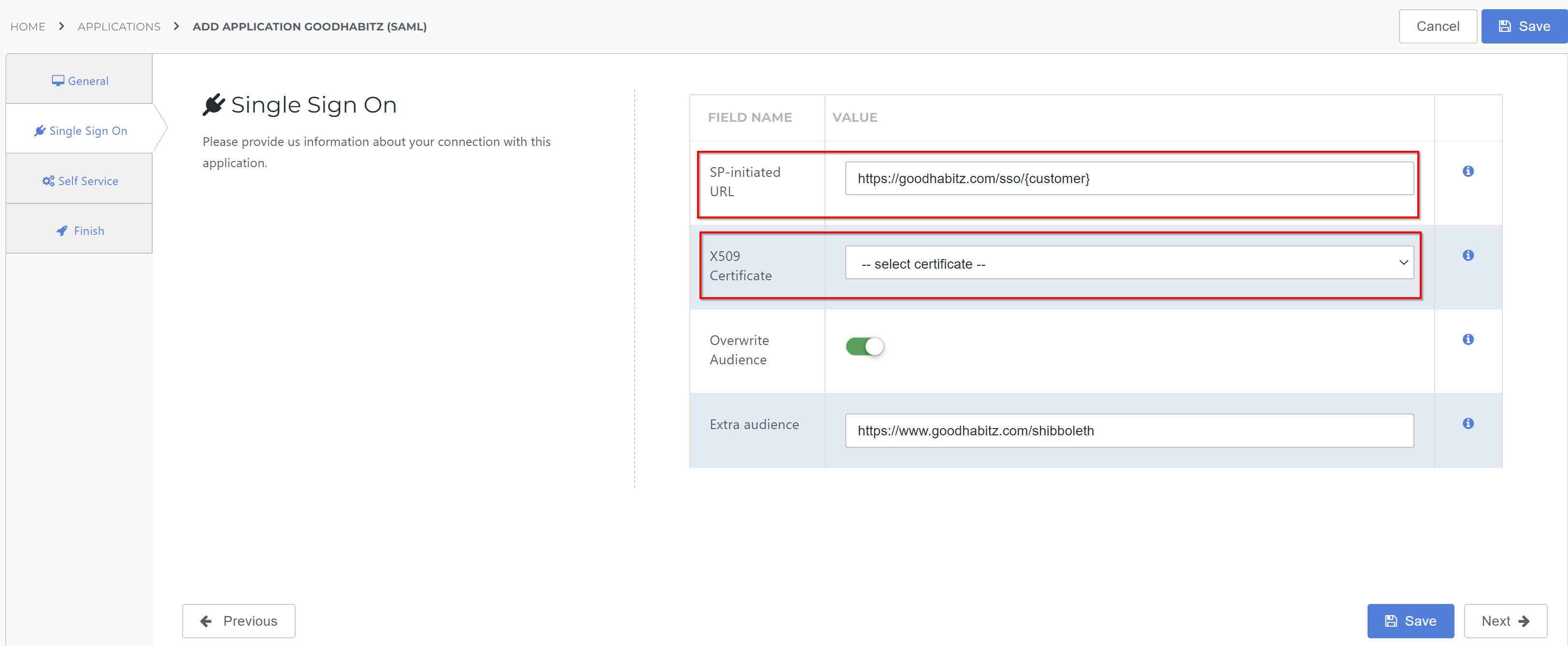
Task: Click the top Save button
Action: pyautogui.click(x=1524, y=26)
